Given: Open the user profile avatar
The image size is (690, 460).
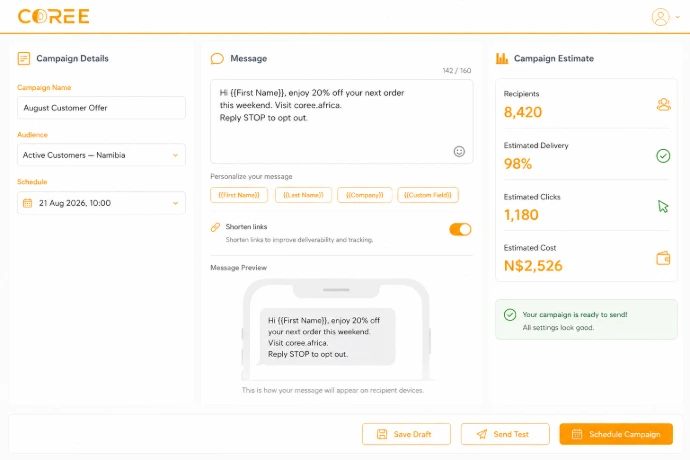Looking at the screenshot, I should click(x=660, y=17).
